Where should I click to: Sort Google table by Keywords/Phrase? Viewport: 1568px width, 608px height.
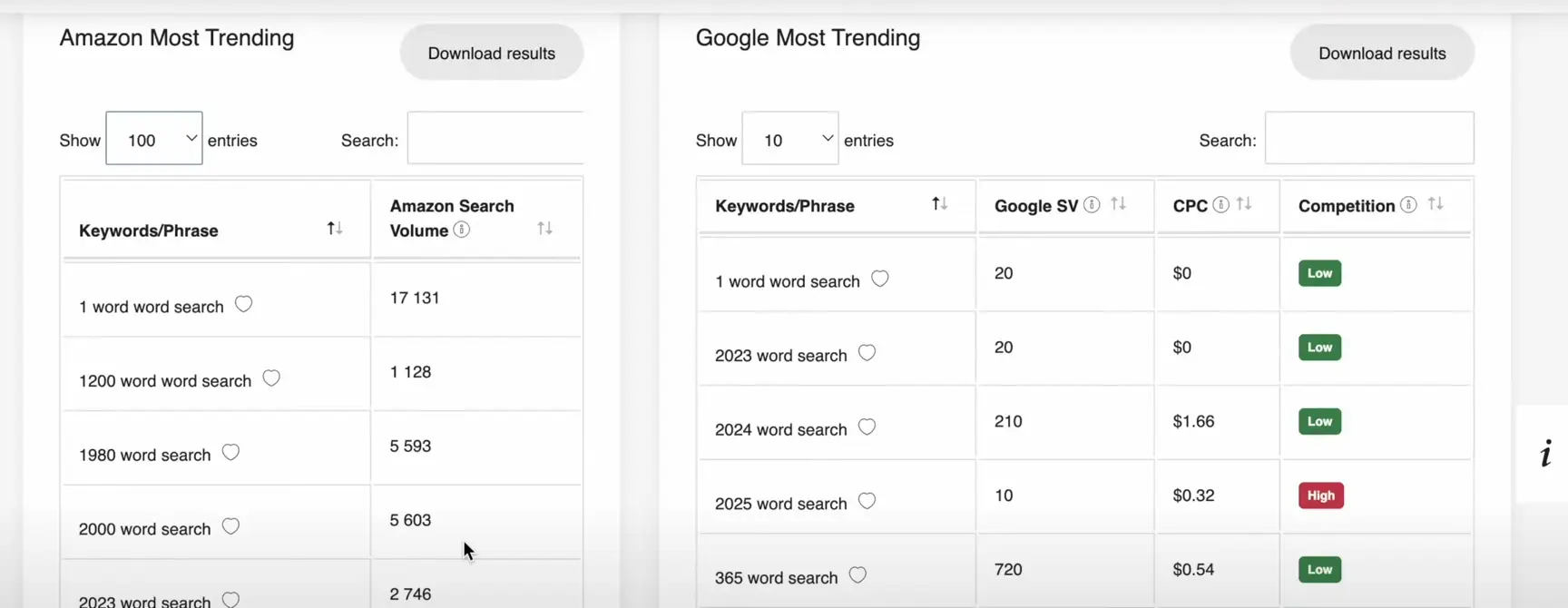click(940, 204)
